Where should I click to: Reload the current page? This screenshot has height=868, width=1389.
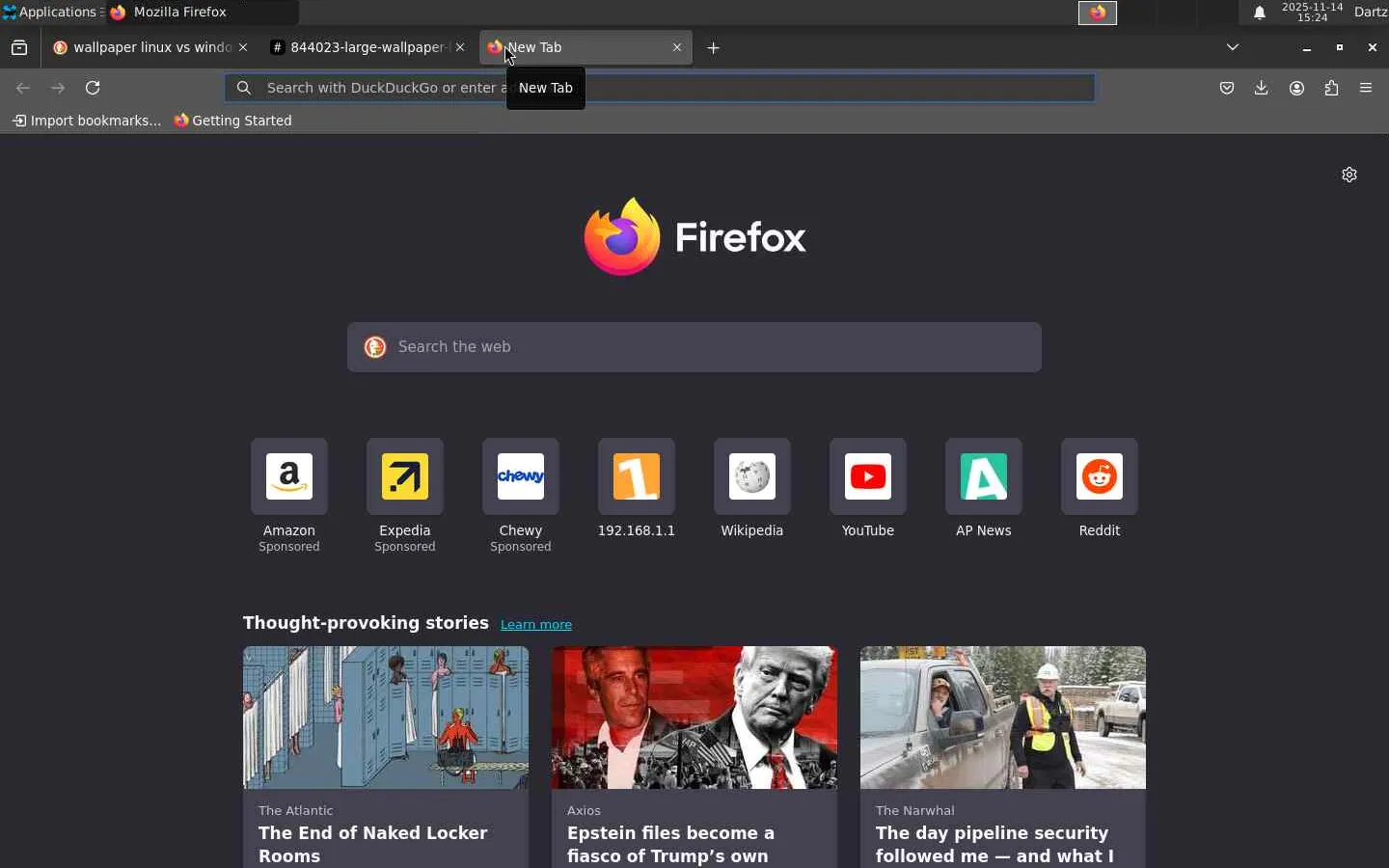93,88
